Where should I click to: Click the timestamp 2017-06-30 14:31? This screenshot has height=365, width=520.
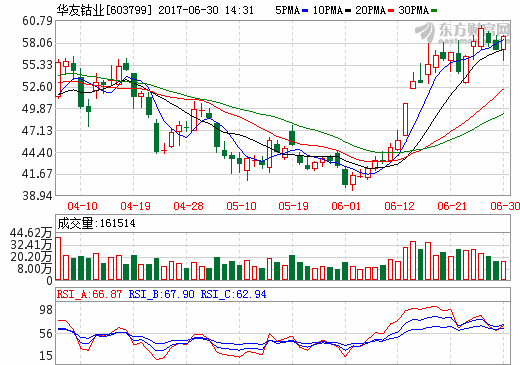point(206,10)
